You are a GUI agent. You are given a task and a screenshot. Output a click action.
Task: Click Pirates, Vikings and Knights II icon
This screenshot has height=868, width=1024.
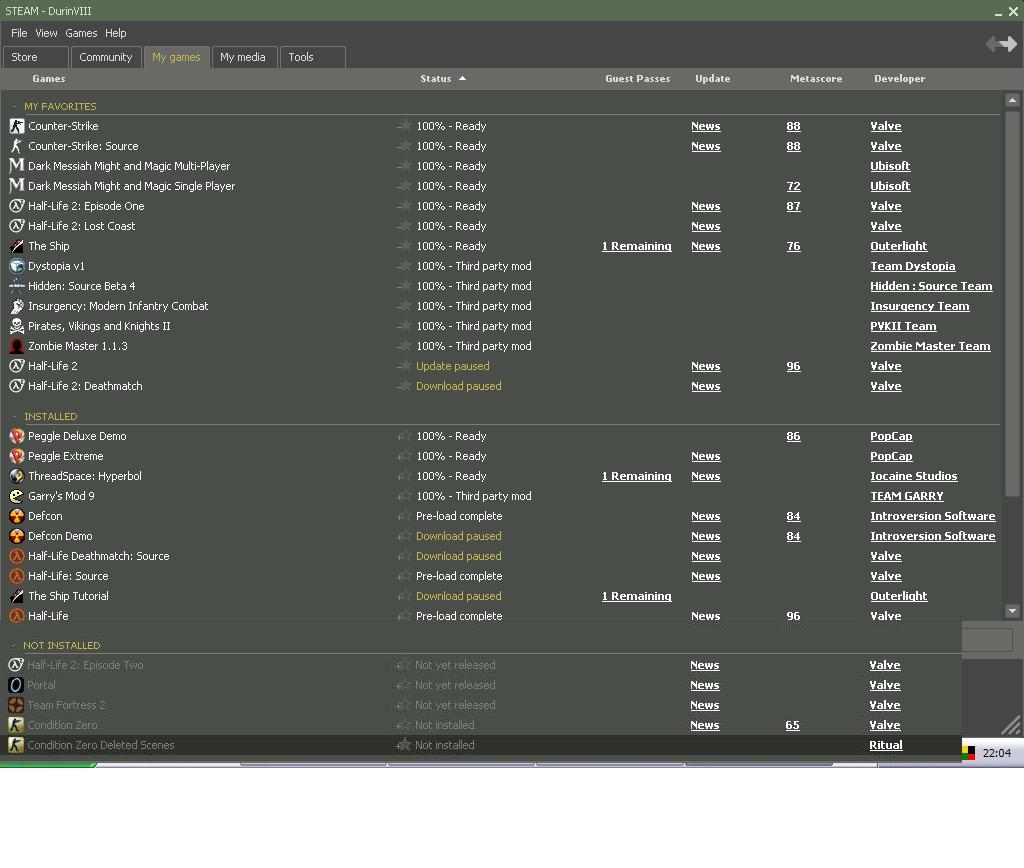(x=17, y=326)
